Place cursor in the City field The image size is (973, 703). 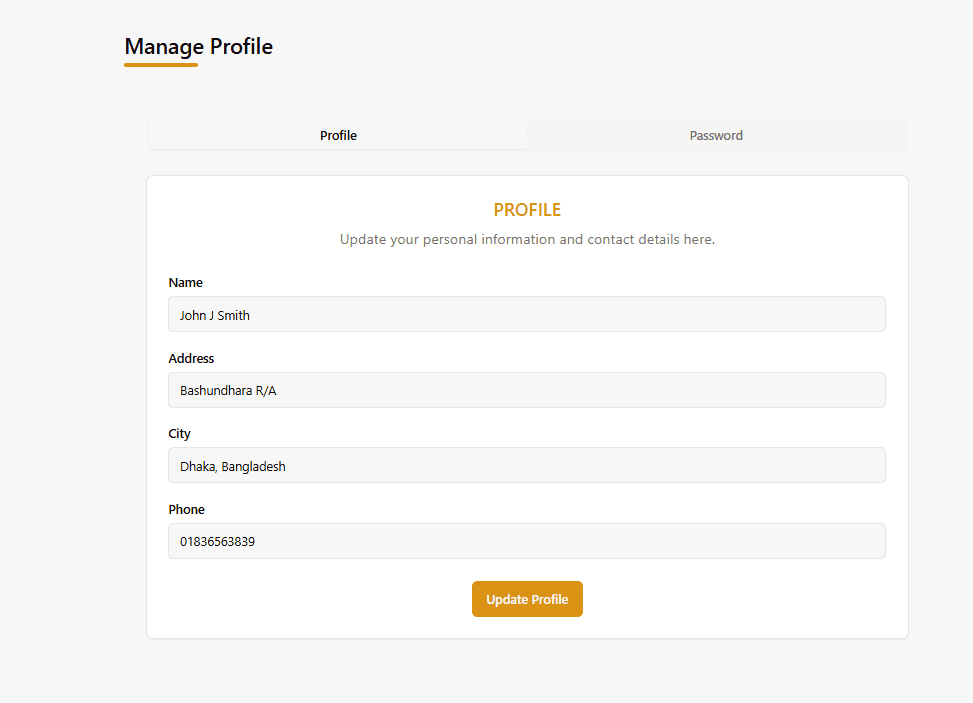tap(526, 465)
